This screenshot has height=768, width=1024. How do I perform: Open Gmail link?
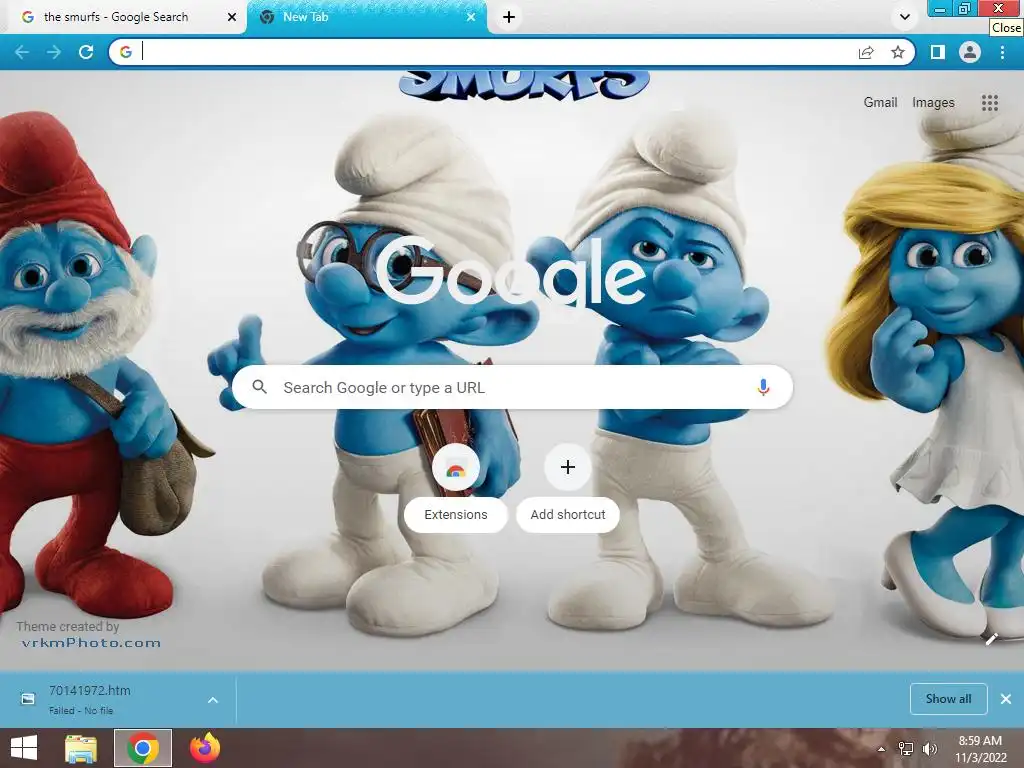click(880, 103)
